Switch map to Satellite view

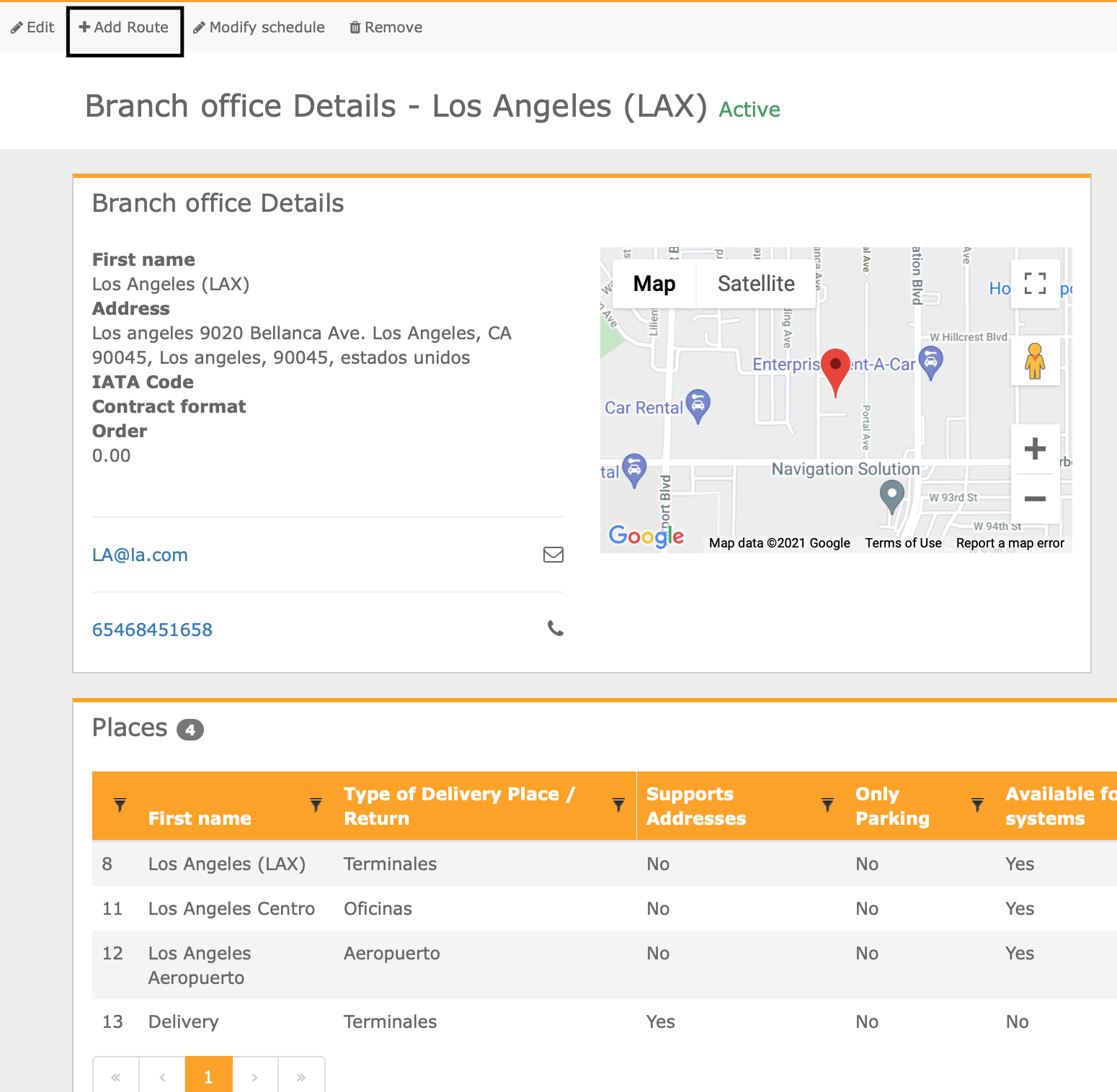tap(756, 284)
